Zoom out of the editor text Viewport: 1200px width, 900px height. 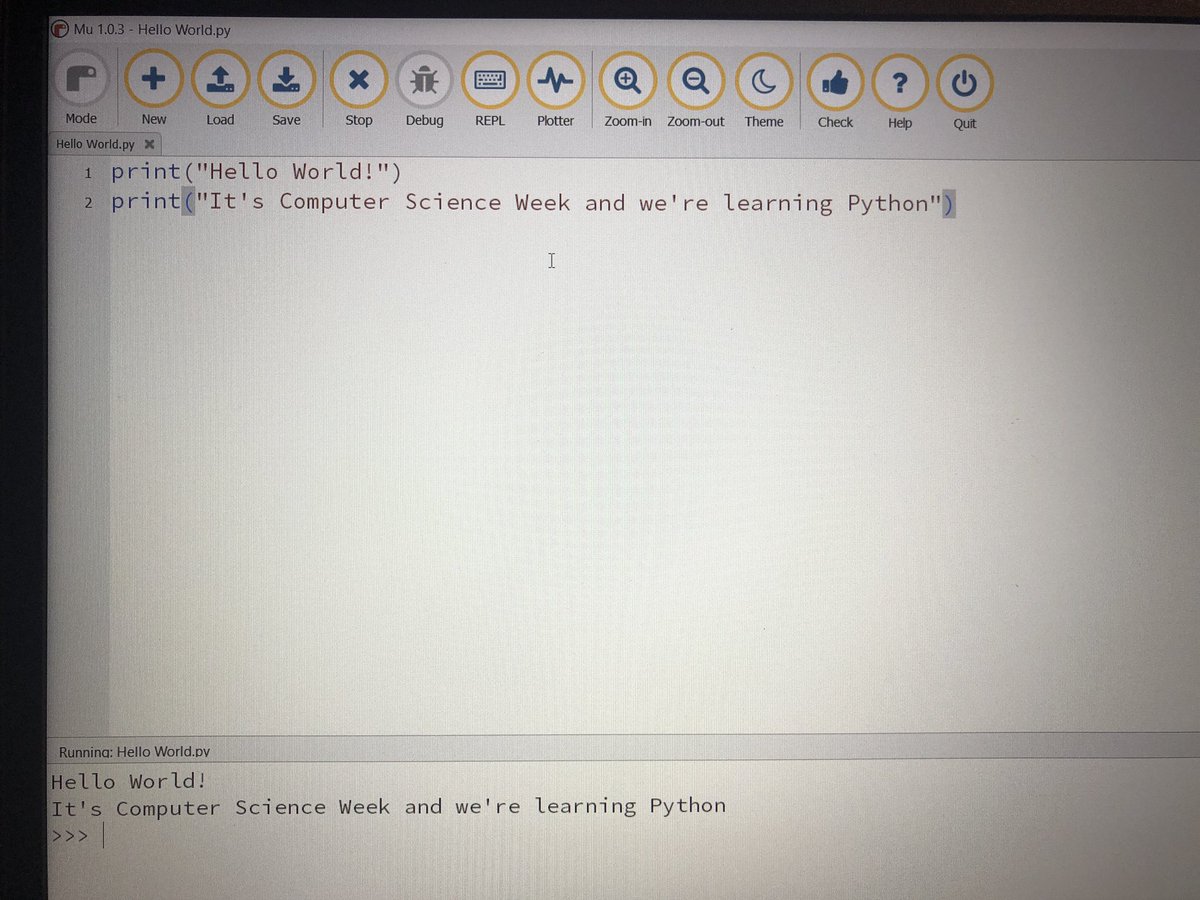[695, 77]
